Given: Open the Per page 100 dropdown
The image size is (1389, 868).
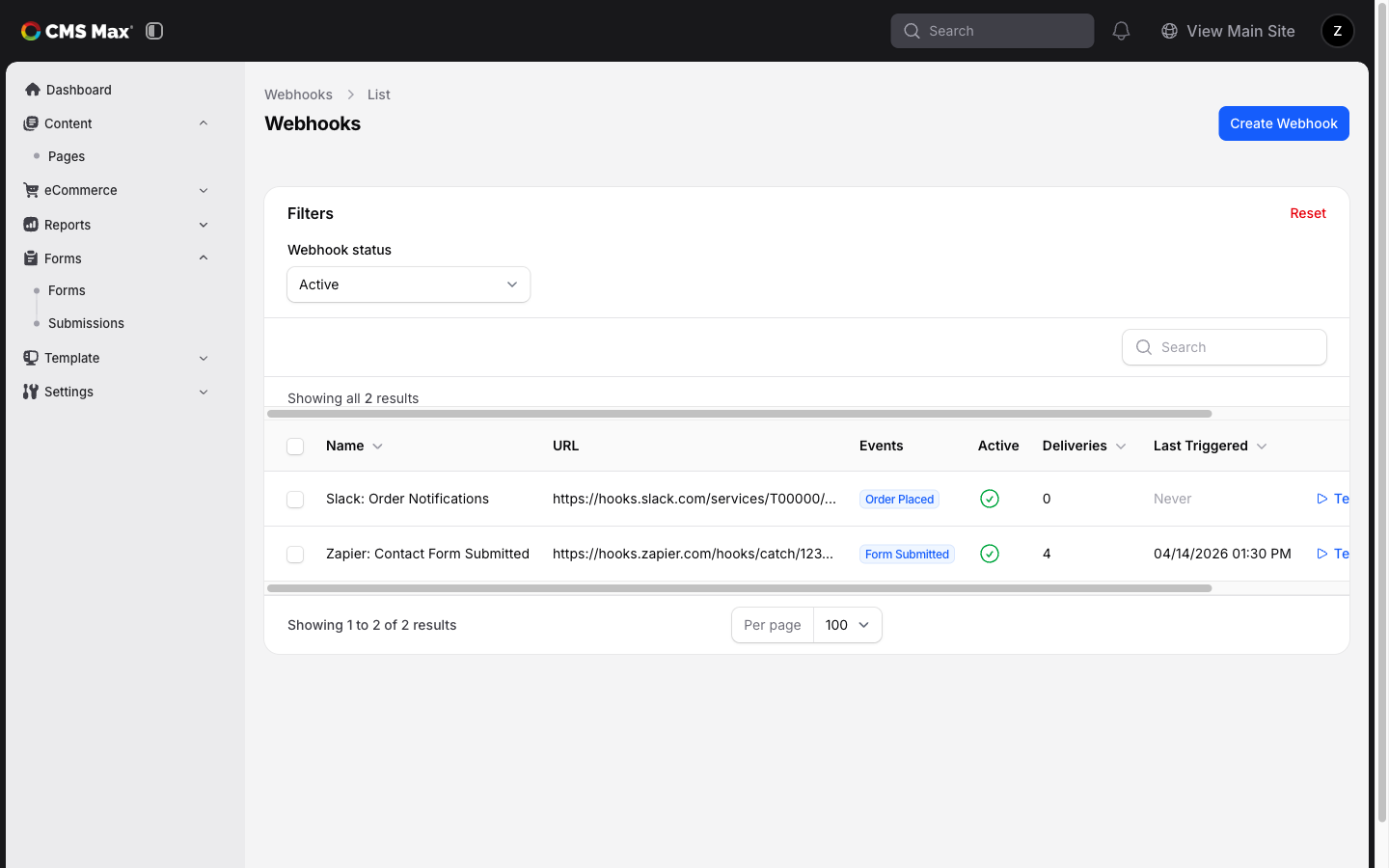Looking at the screenshot, I should [847, 625].
